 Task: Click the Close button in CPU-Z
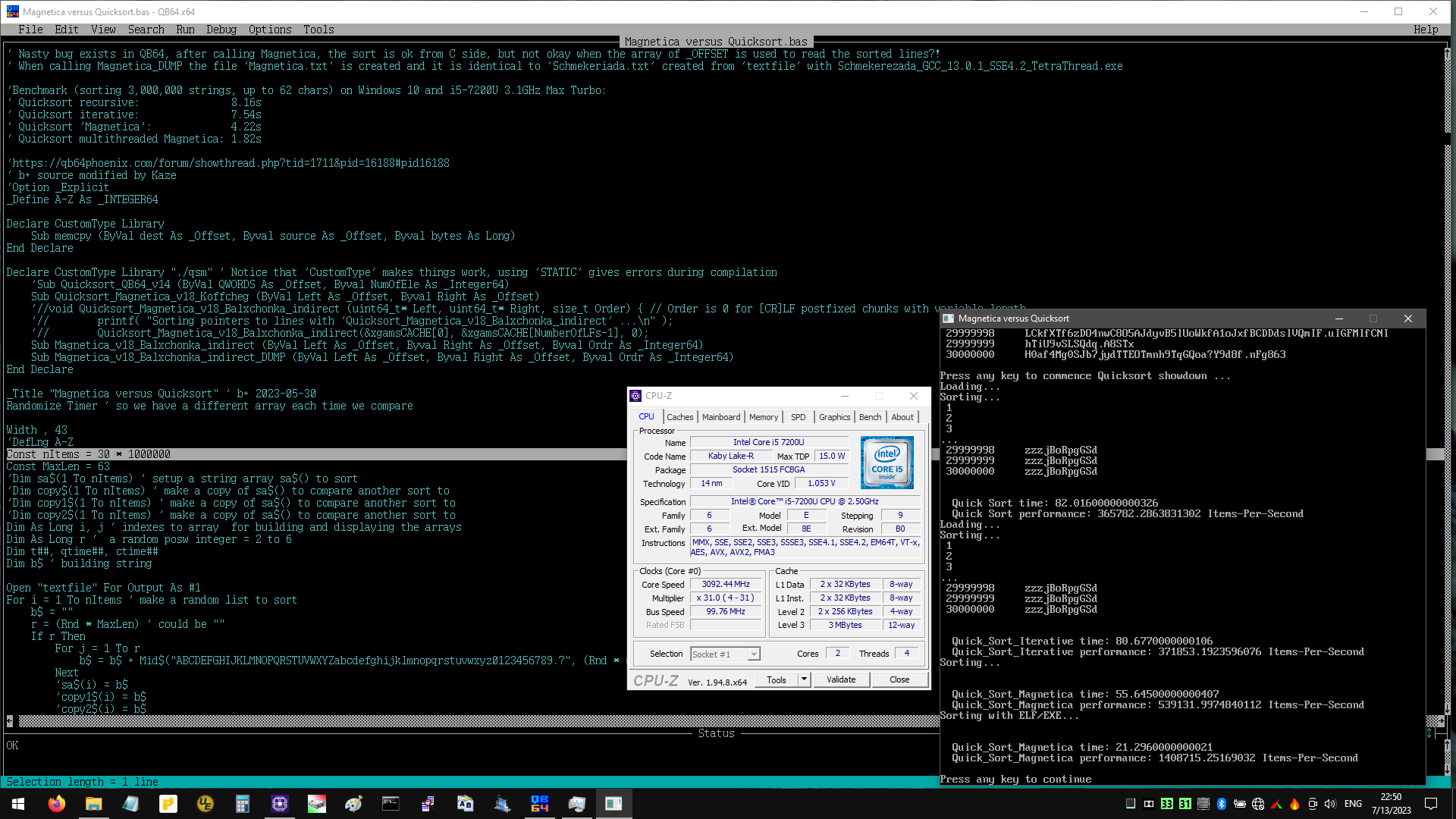coord(899,679)
